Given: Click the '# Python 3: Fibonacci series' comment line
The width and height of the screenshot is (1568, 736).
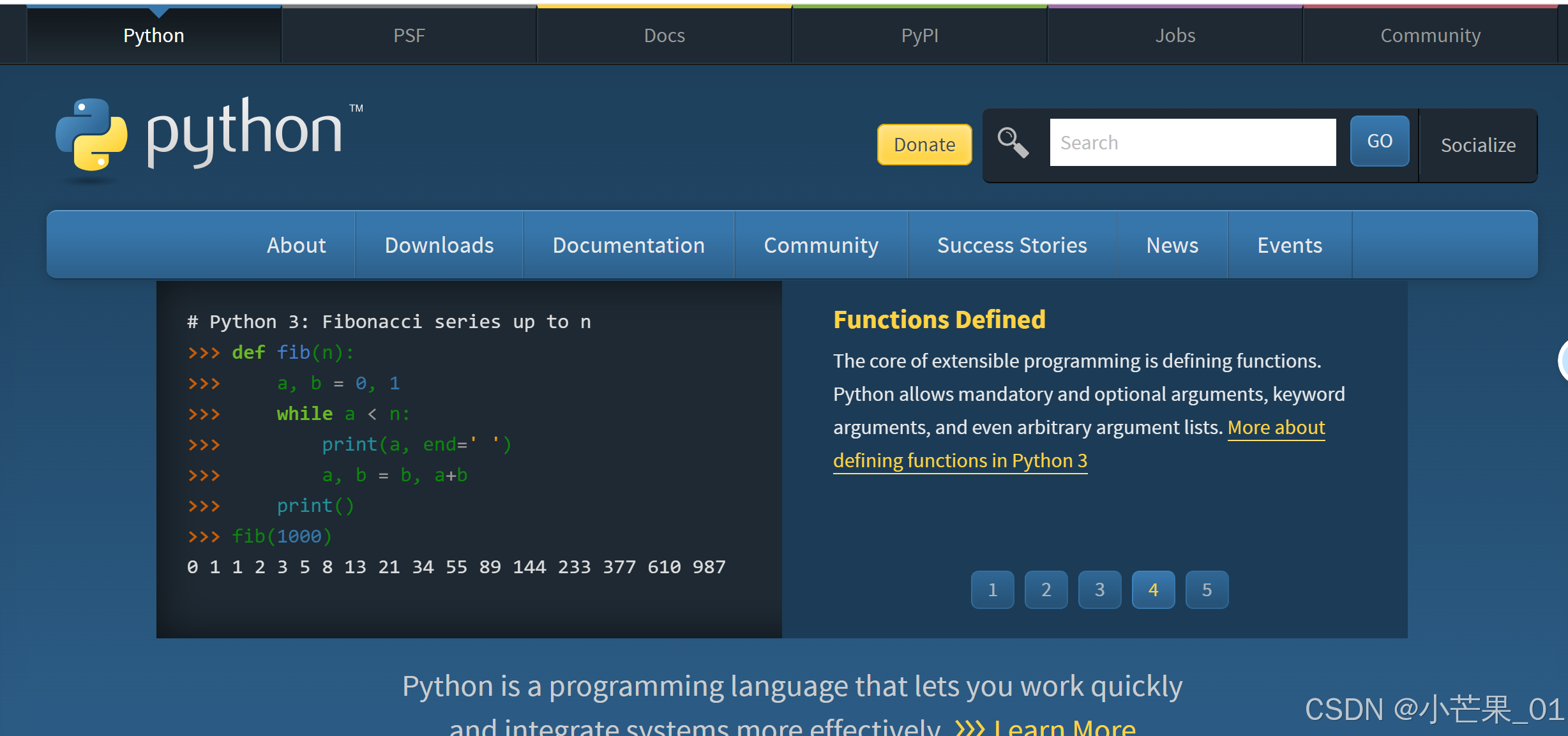Looking at the screenshot, I should (389, 322).
